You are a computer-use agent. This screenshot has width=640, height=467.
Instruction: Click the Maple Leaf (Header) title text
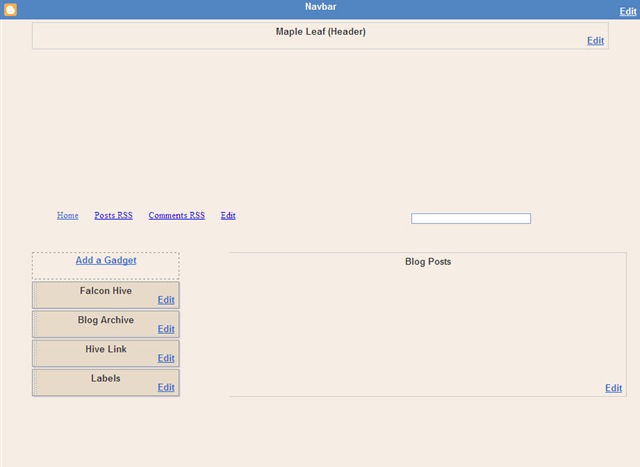click(x=320, y=31)
